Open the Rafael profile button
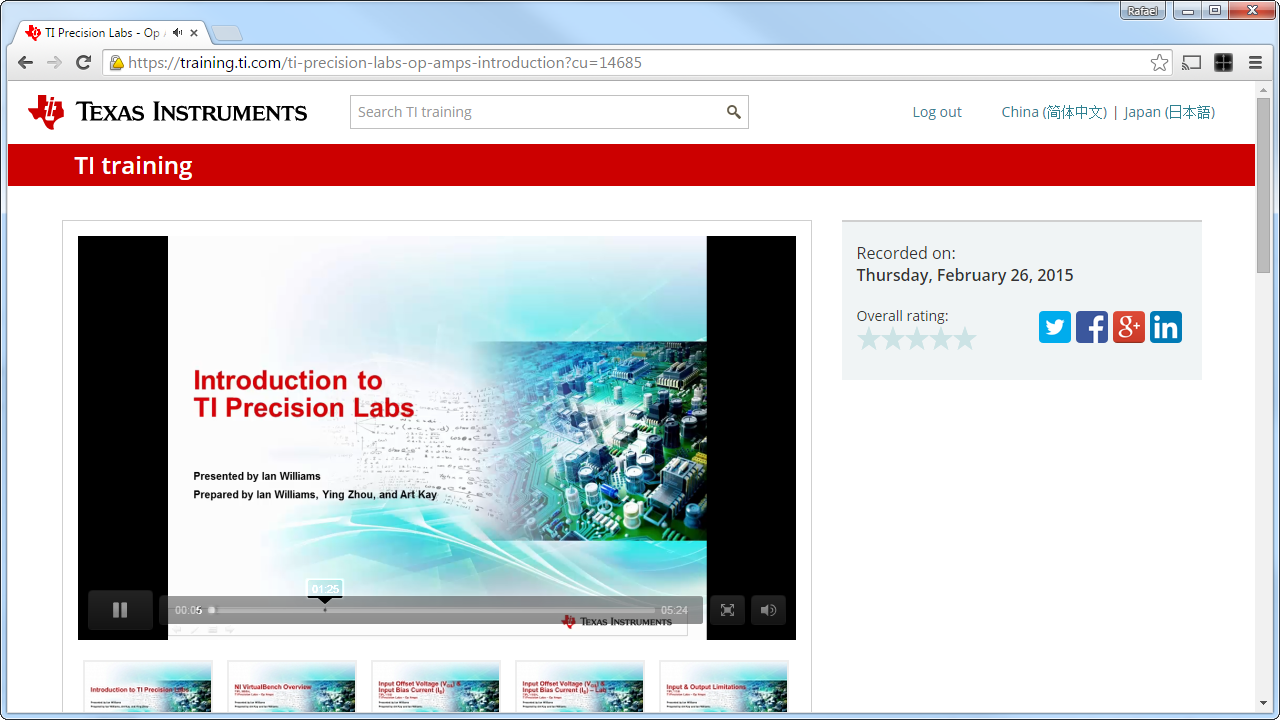Viewport: 1280px width, 720px height. point(1142,10)
